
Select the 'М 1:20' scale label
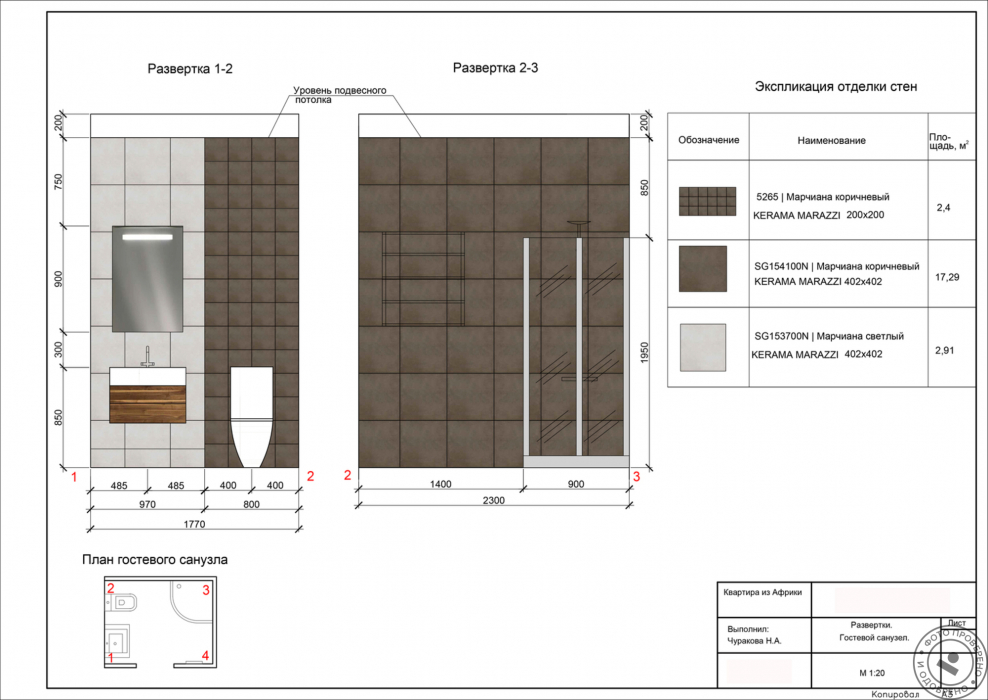[858, 671]
